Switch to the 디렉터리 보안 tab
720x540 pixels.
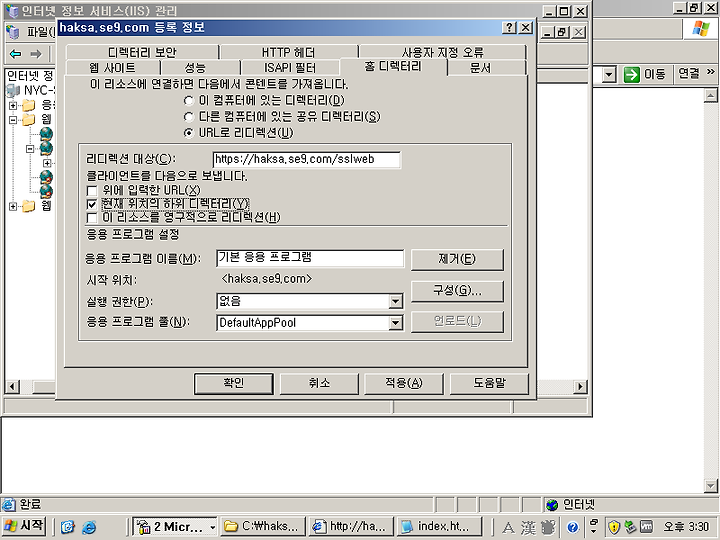tap(142, 52)
